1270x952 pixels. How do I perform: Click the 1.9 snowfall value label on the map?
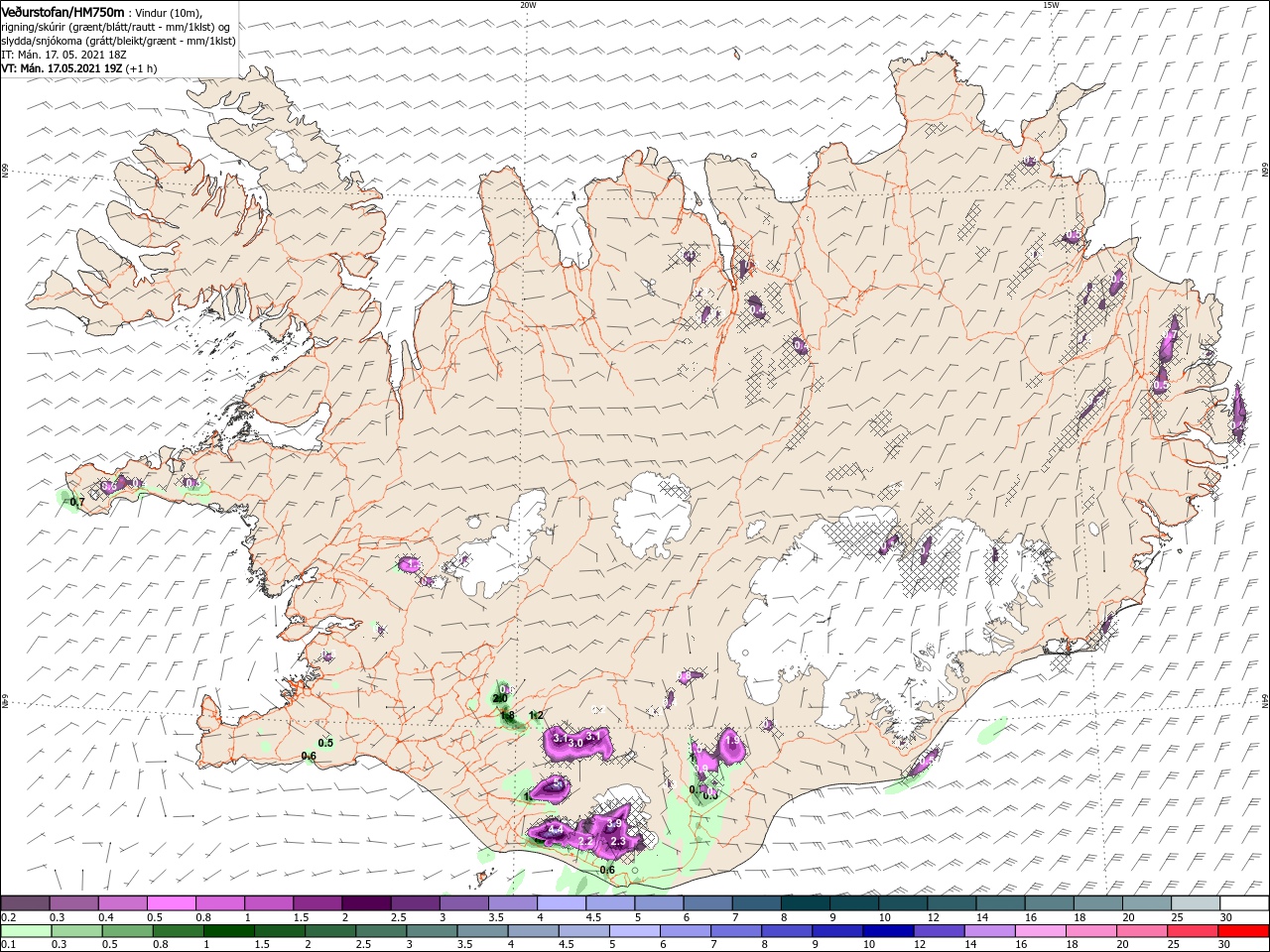tap(733, 741)
